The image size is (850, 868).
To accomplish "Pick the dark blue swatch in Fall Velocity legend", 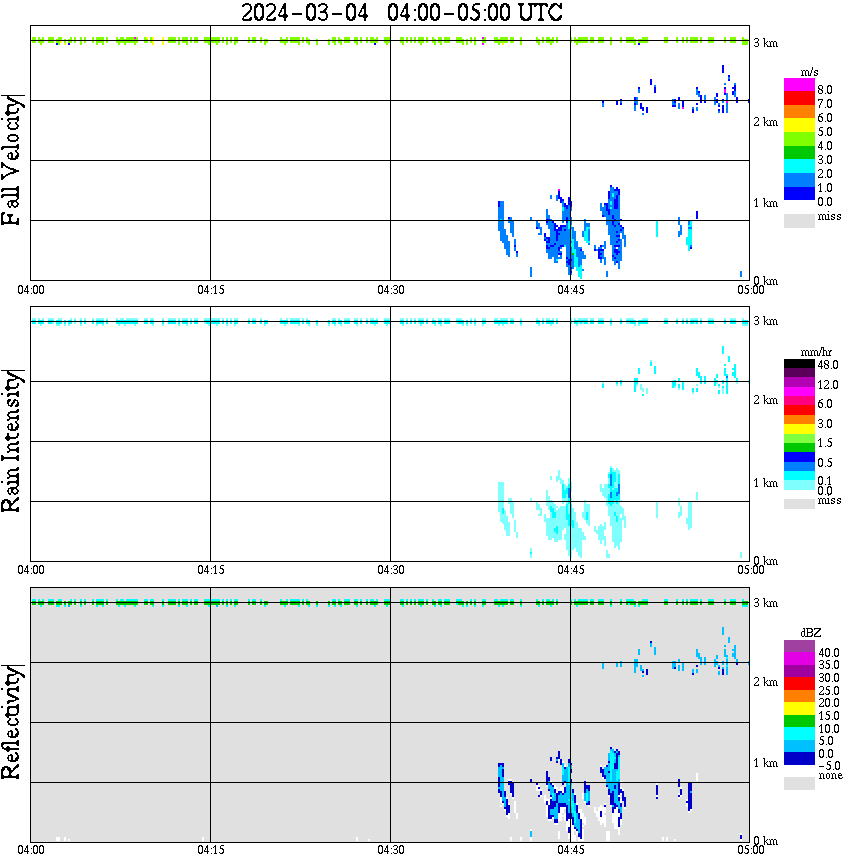I will tap(799, 194).
